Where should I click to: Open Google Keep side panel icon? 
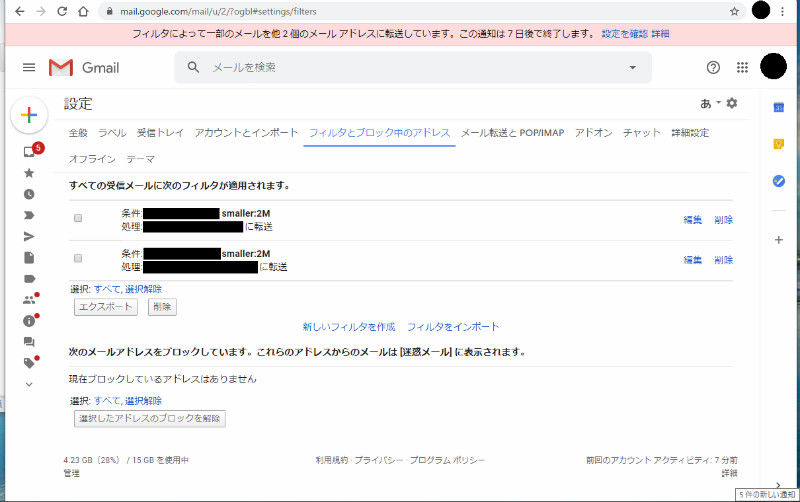pyautogui.click(x=779, y=144)
